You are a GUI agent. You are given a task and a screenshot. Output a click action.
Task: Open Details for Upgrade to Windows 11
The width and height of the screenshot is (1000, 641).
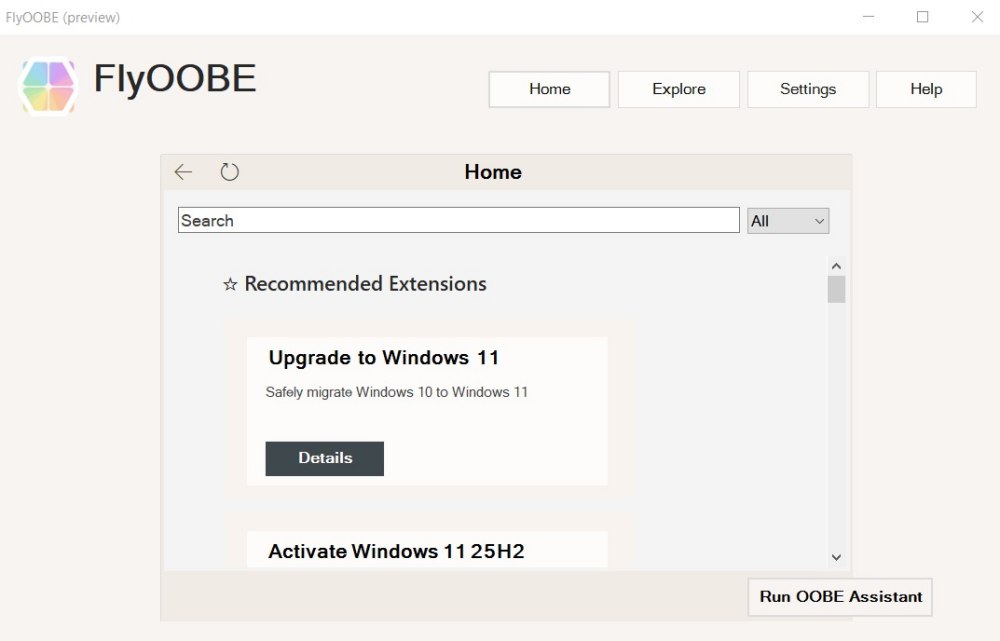tap(324, 458)
